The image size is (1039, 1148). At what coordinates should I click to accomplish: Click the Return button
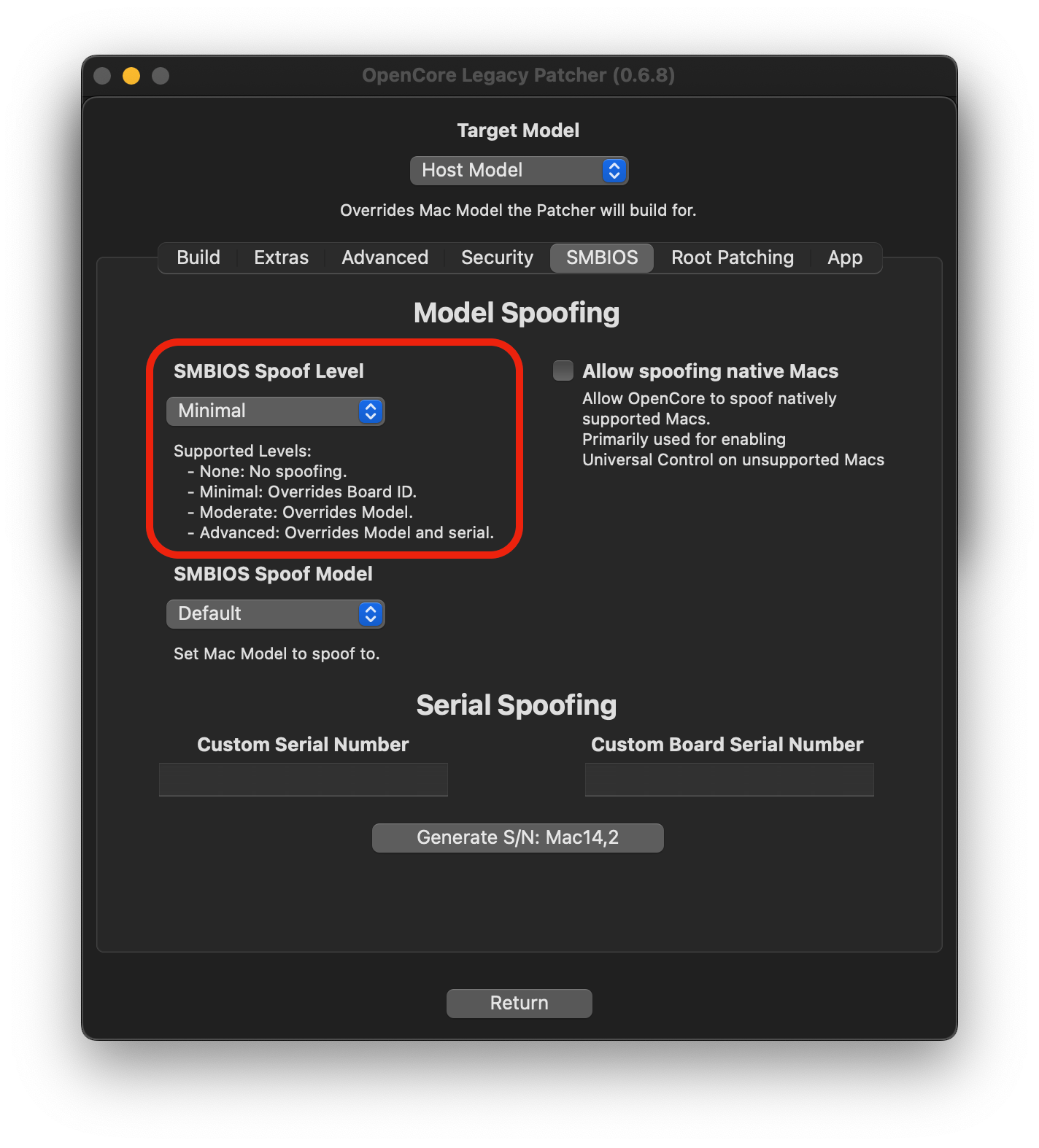pos(519,1004)
